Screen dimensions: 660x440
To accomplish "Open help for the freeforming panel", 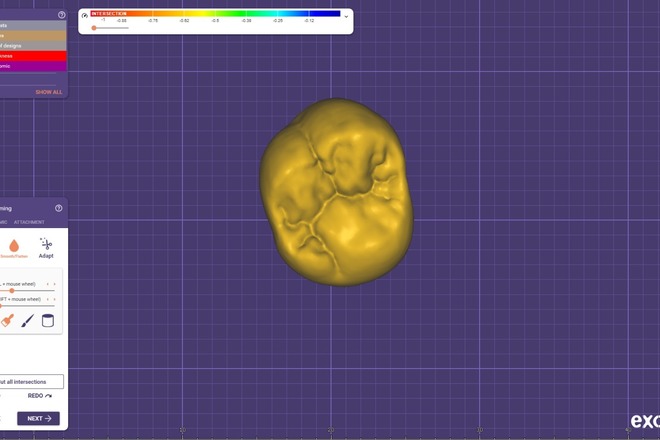I will [59, 208].
